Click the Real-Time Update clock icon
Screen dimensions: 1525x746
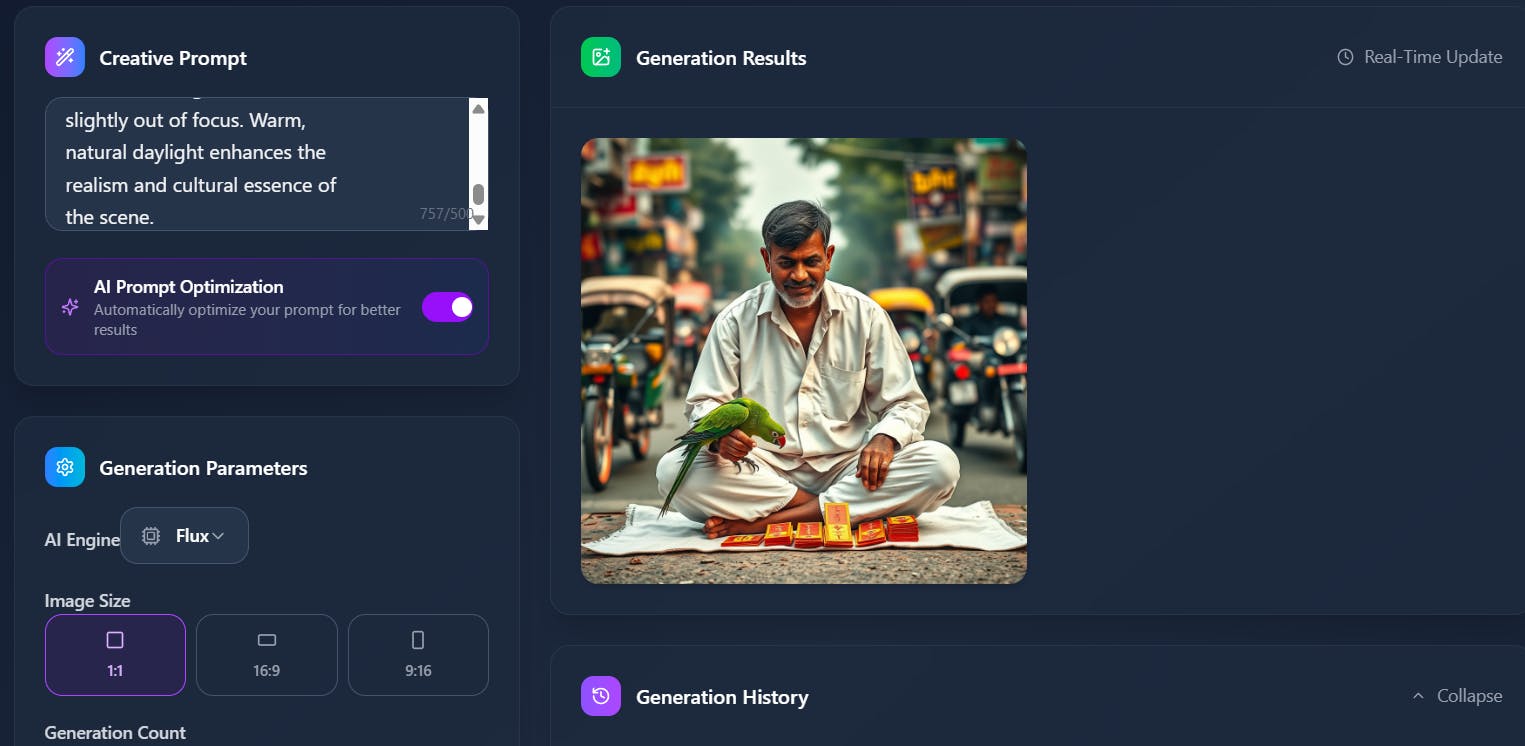tap(1345, 57)
